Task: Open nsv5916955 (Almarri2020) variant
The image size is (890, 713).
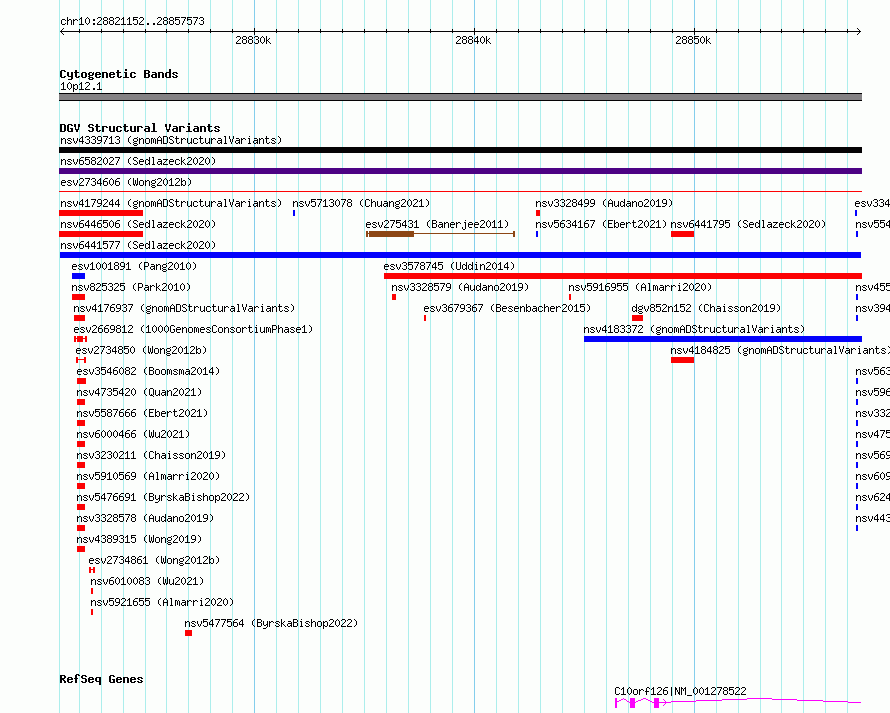Action: (640, 287)
